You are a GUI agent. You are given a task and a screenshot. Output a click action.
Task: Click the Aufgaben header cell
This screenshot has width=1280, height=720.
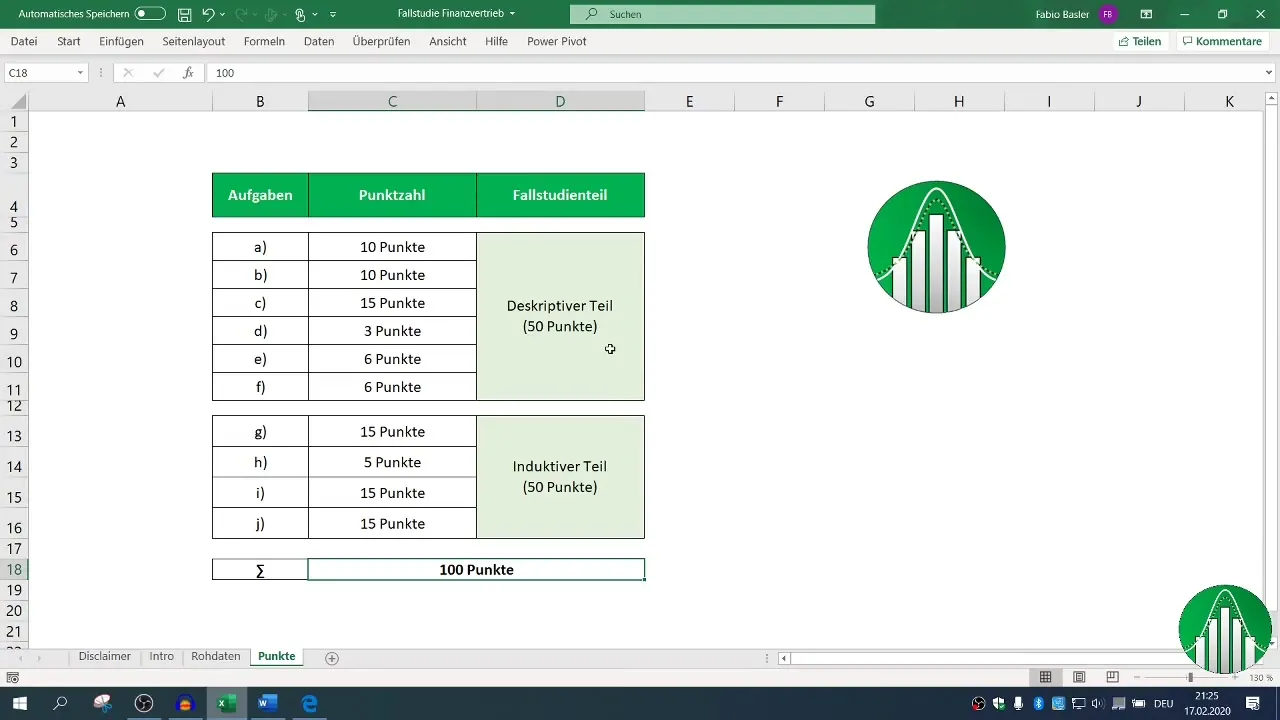click(x=260, y=195)
